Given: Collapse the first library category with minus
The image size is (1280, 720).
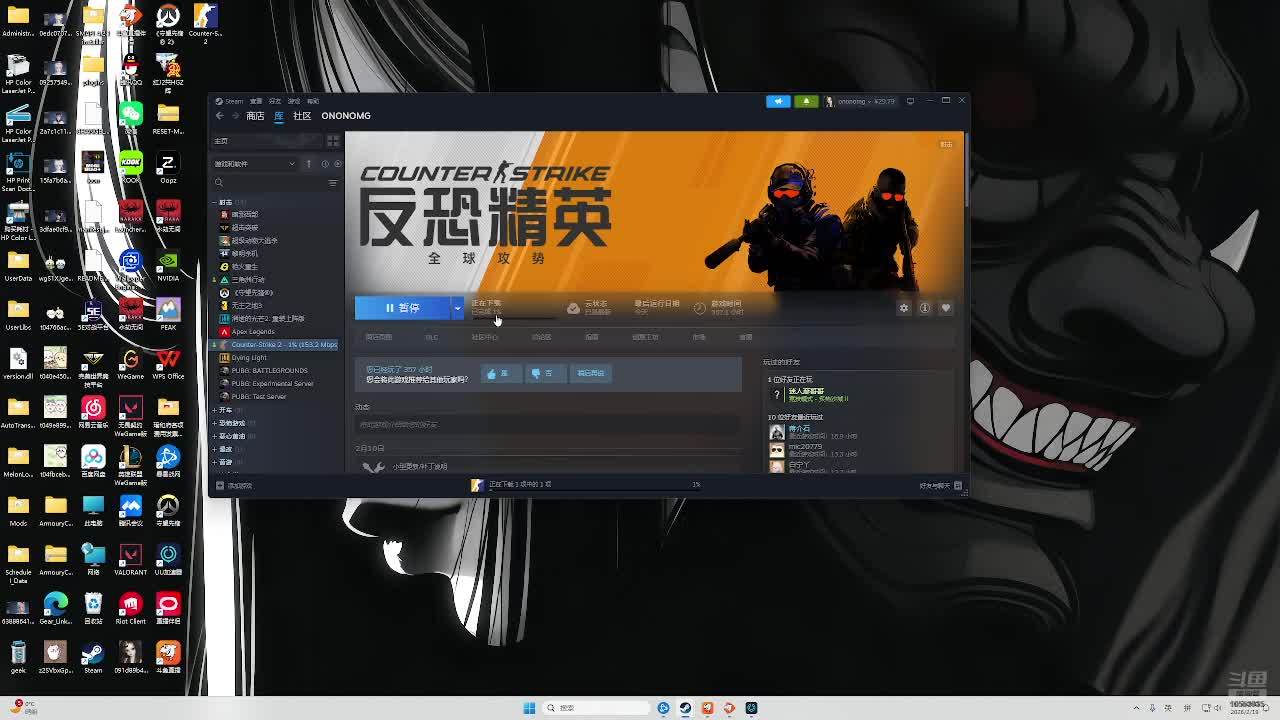Looking at the screenshot, I should click(x=215, y=202).
